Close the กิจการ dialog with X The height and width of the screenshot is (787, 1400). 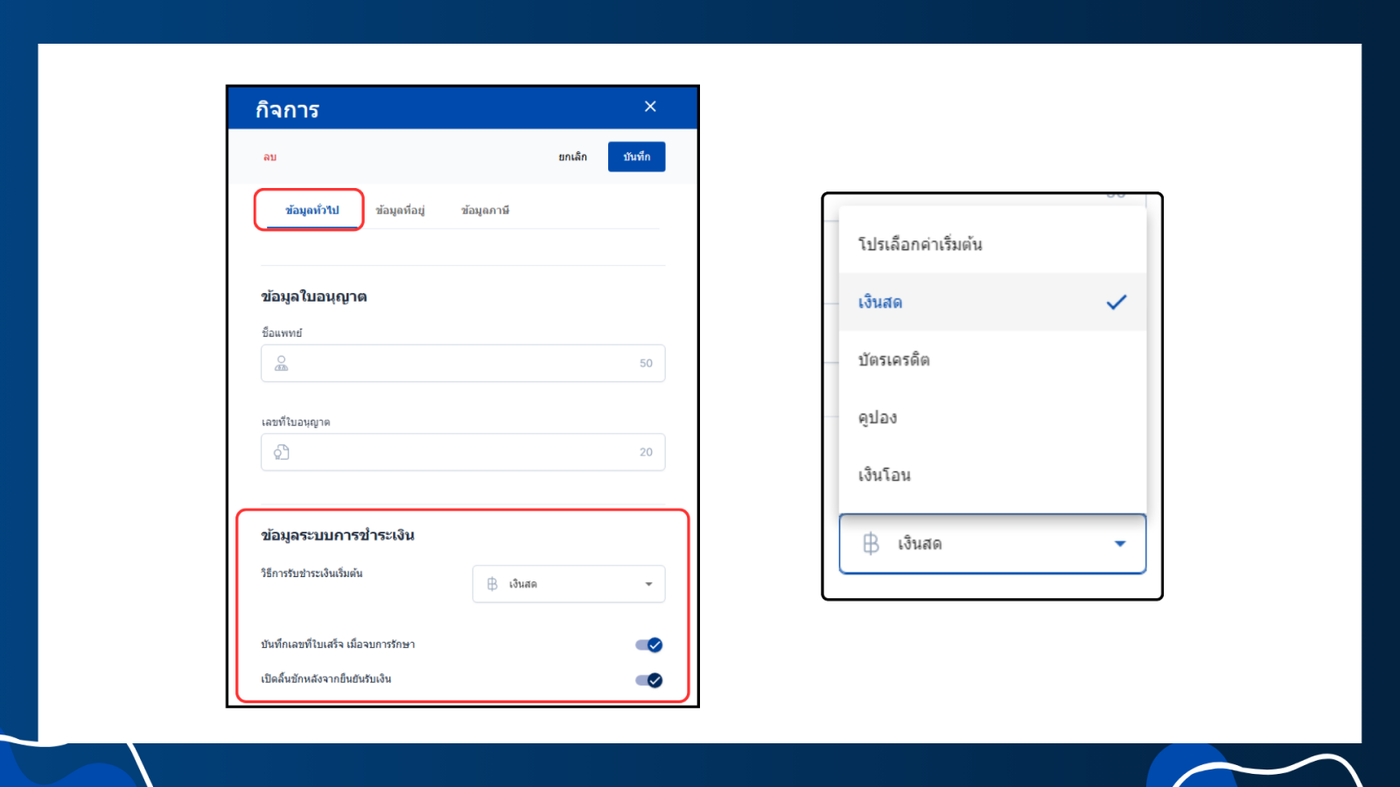(x=650, y=107)
